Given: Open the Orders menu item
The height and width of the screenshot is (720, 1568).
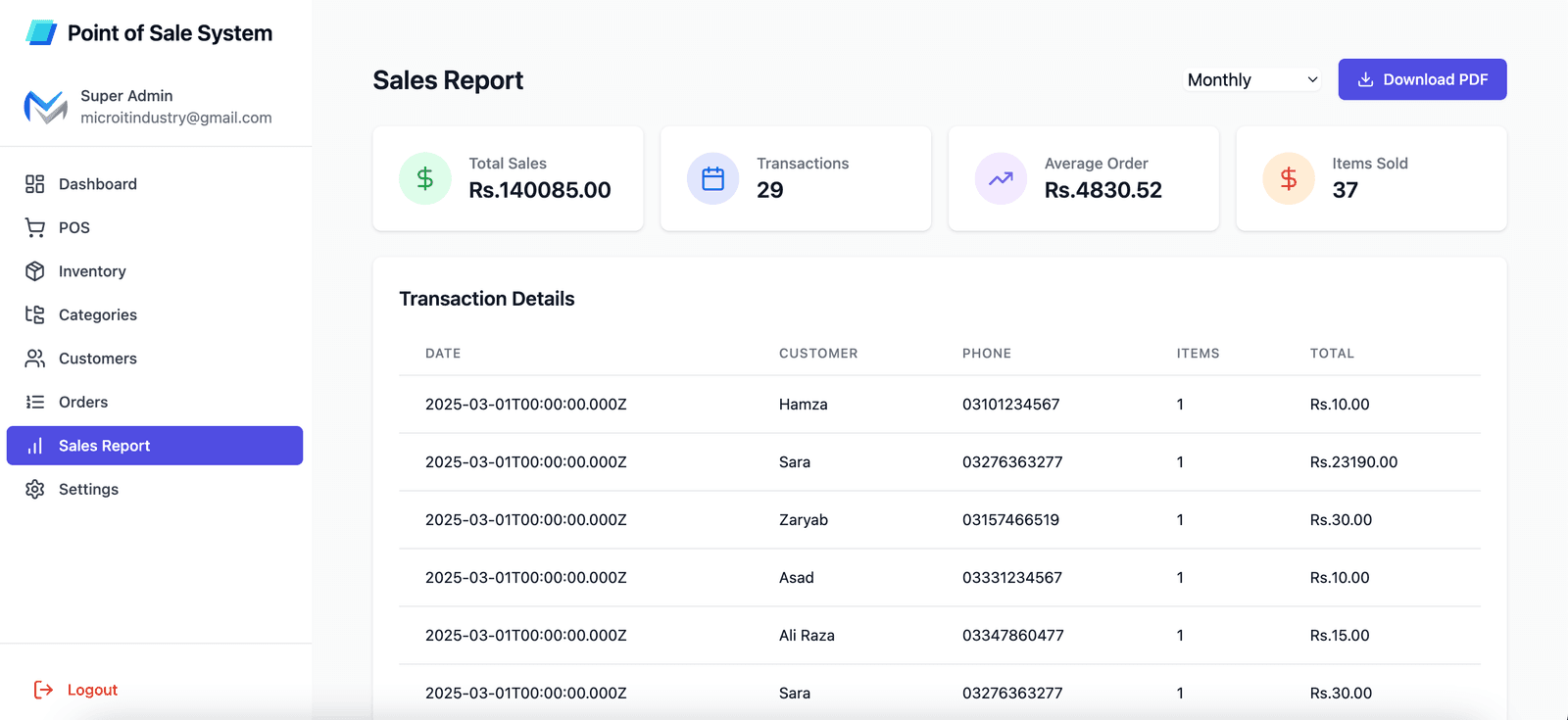Looking at the screenshot, I should click(x=155, y=402).
